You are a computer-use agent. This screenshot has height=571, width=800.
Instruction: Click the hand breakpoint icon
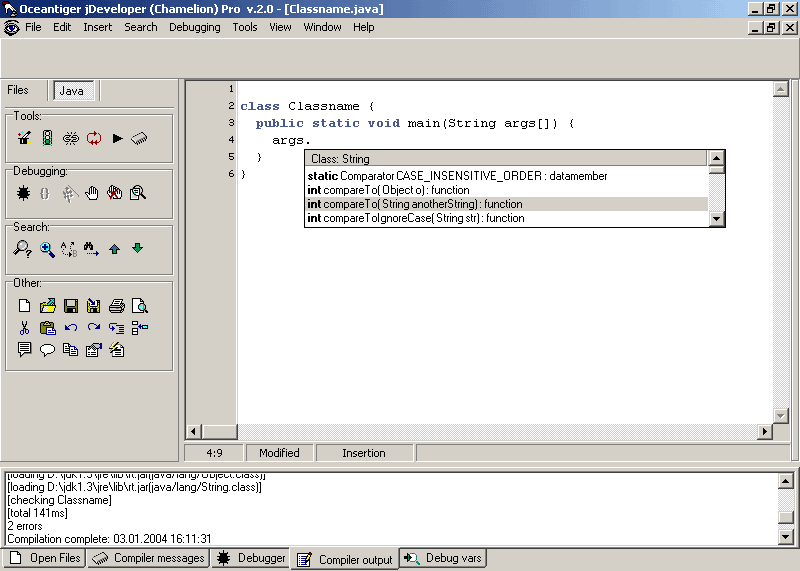92,193
